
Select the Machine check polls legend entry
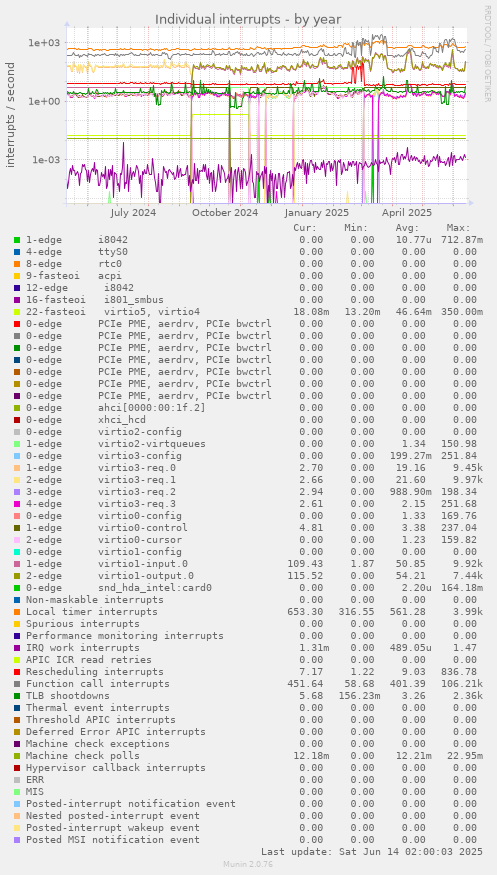(x=83, y=756)
